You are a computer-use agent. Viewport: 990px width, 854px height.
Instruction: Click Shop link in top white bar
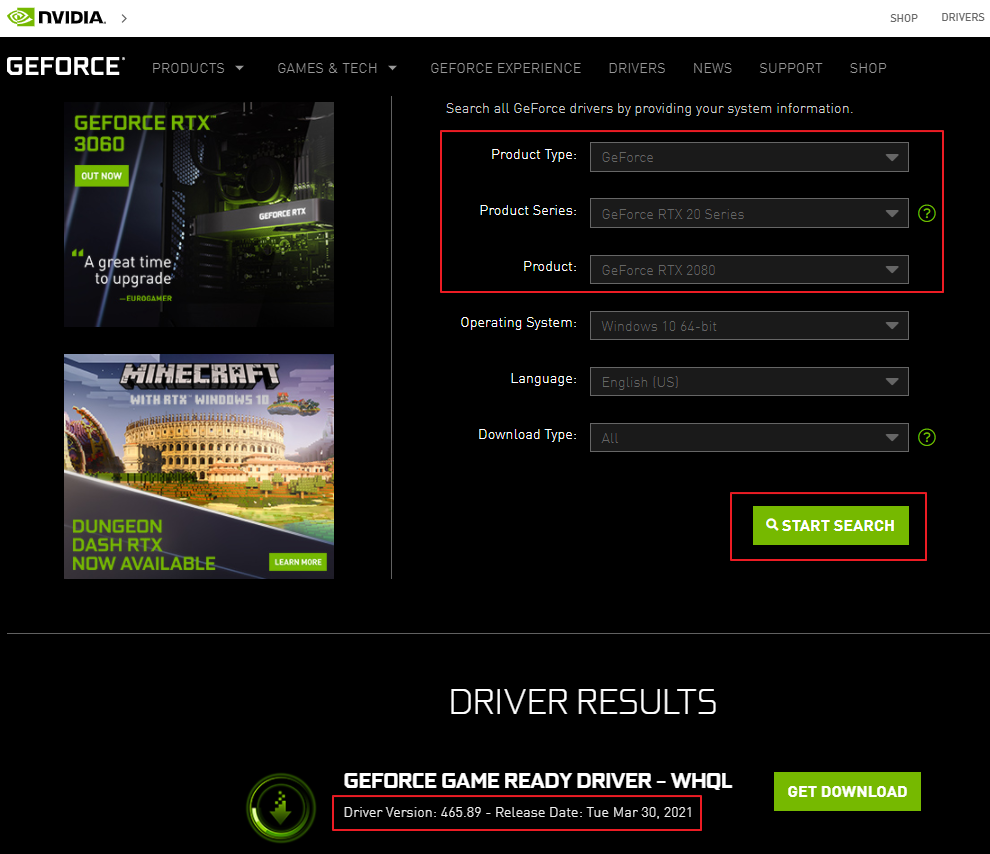click(904, 18)
